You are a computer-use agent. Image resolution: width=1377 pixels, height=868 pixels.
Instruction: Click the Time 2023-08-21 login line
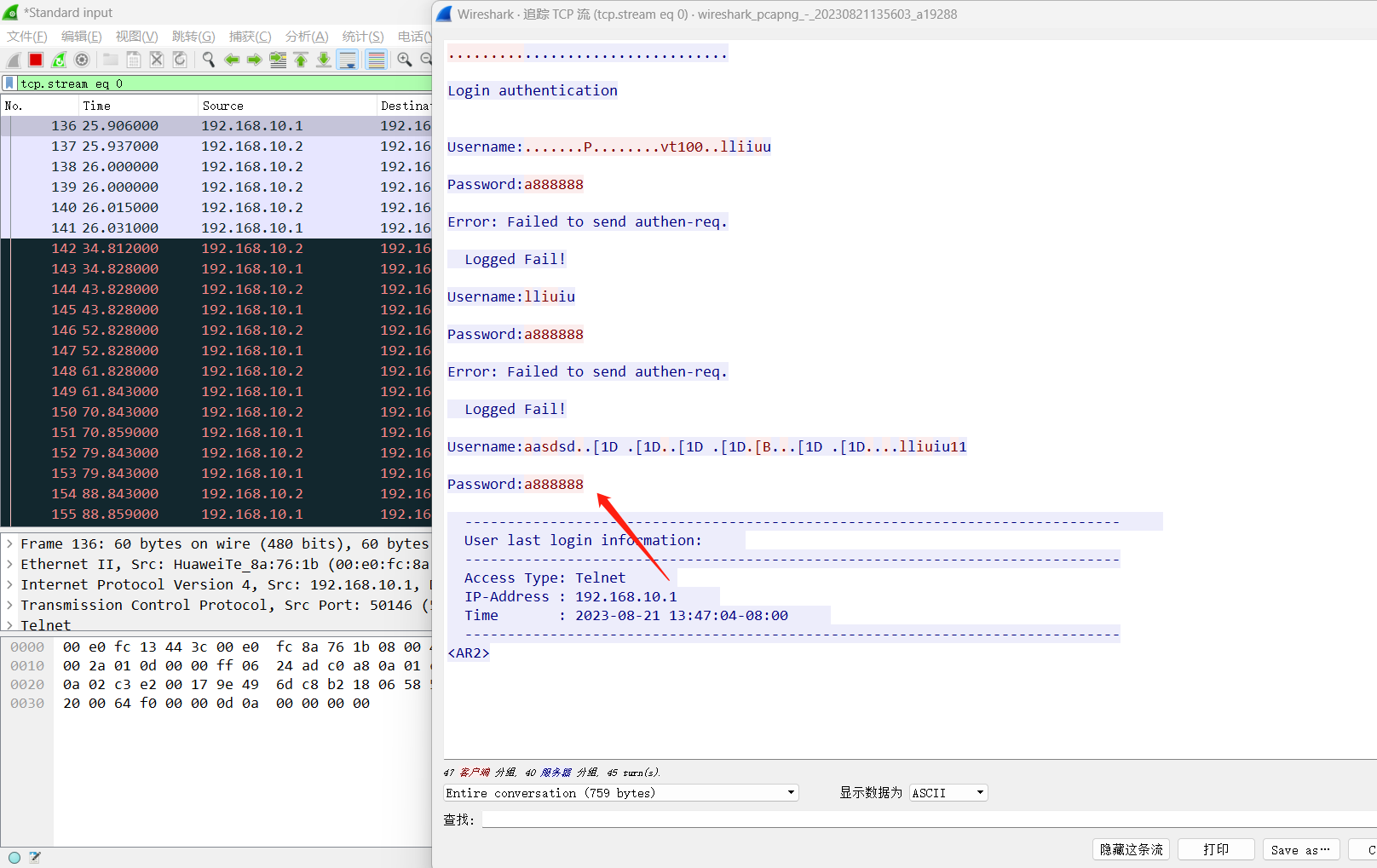coord(626,615)
